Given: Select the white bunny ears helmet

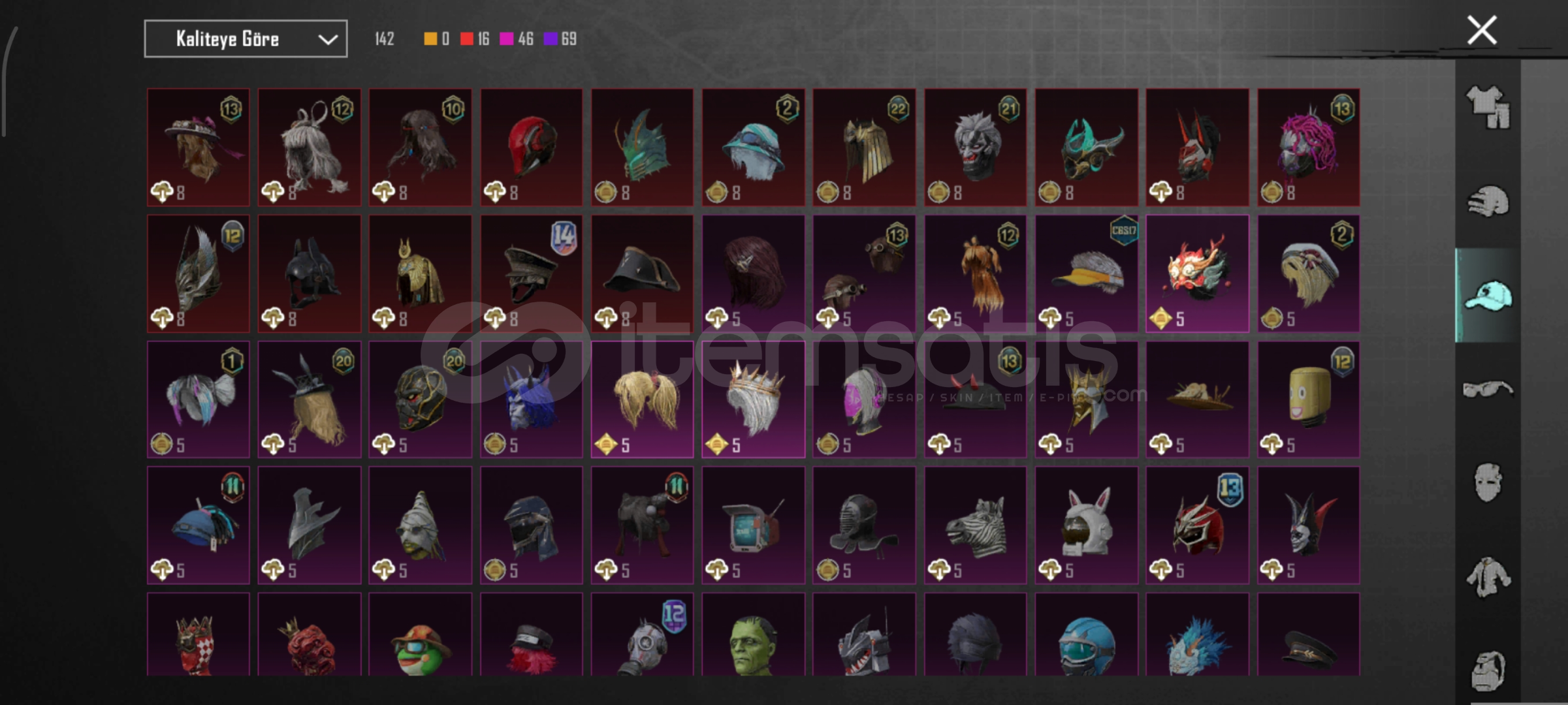Looking at the screenshot, I should click(1086, 525).
